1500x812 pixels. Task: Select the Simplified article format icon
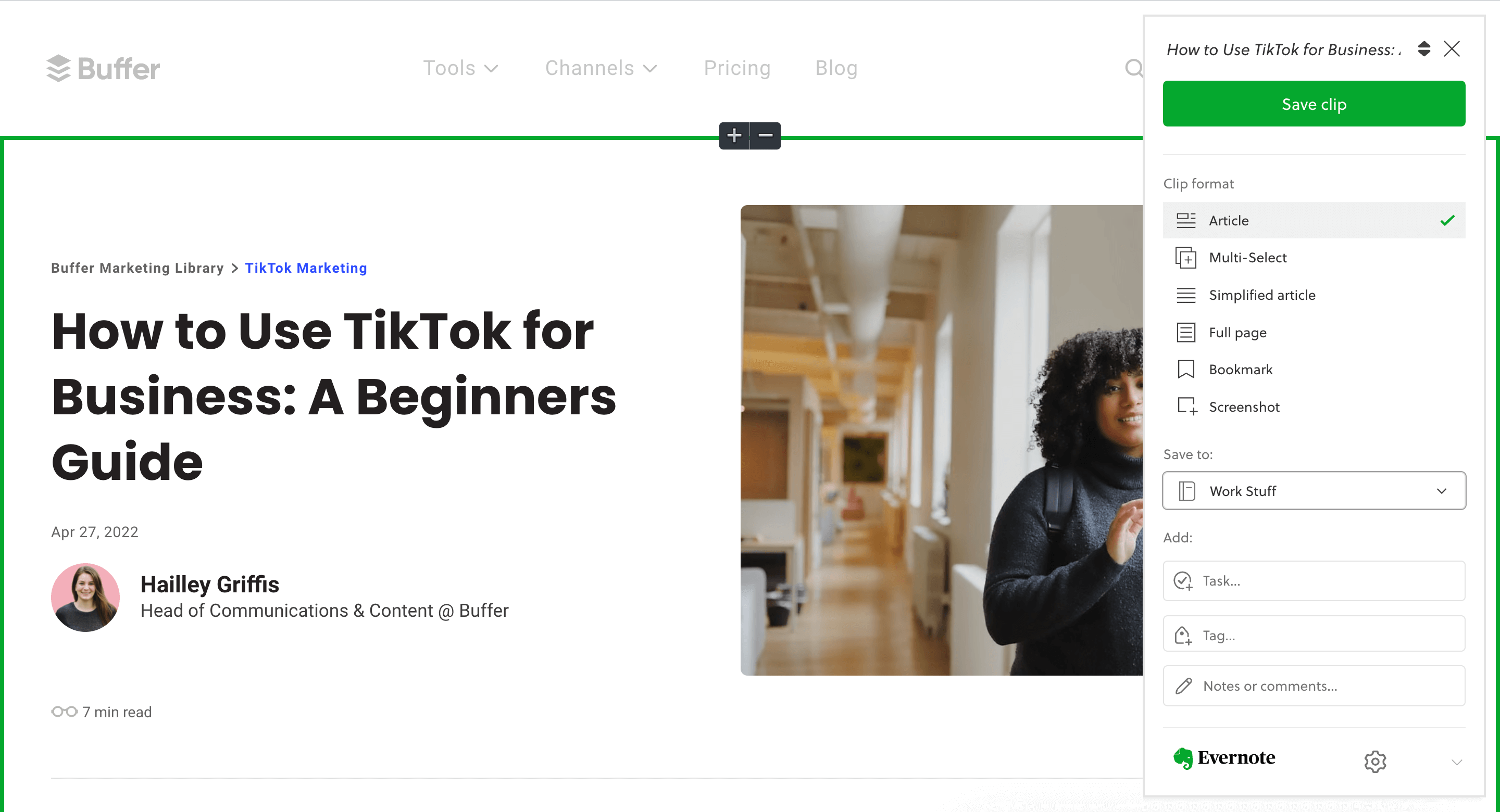(x=1186, y=295)
